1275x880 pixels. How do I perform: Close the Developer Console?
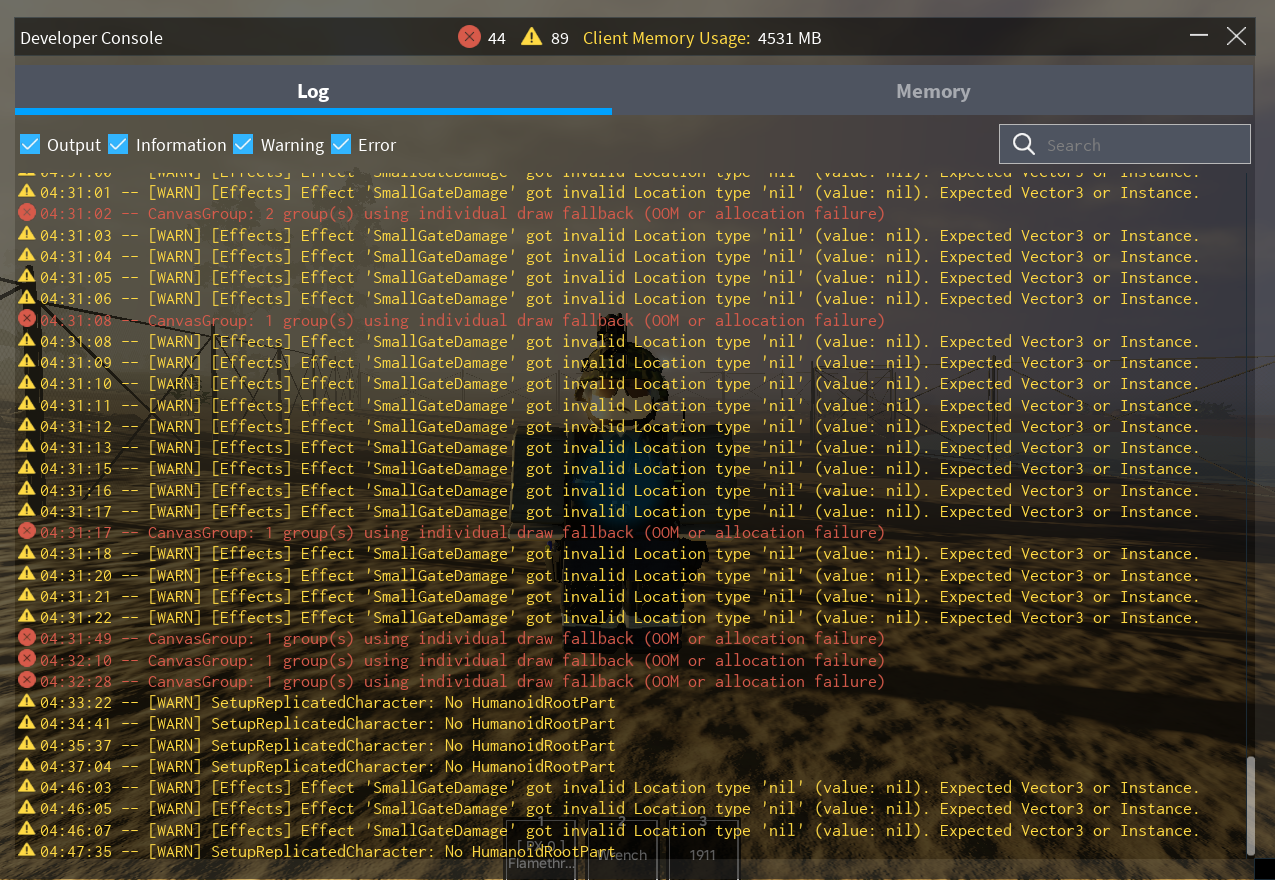(x=1236, y=37)
